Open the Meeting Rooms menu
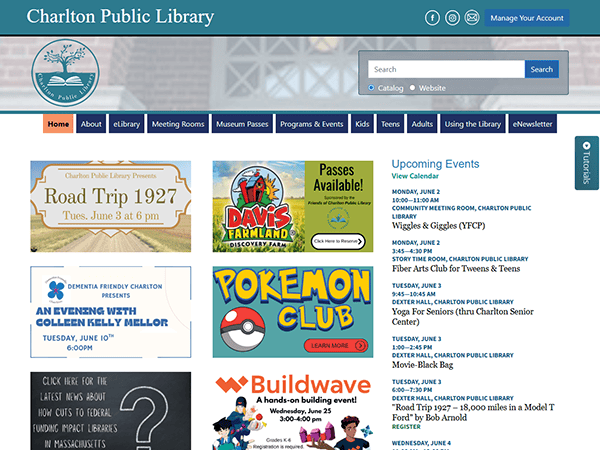 (x=178, y=124)
